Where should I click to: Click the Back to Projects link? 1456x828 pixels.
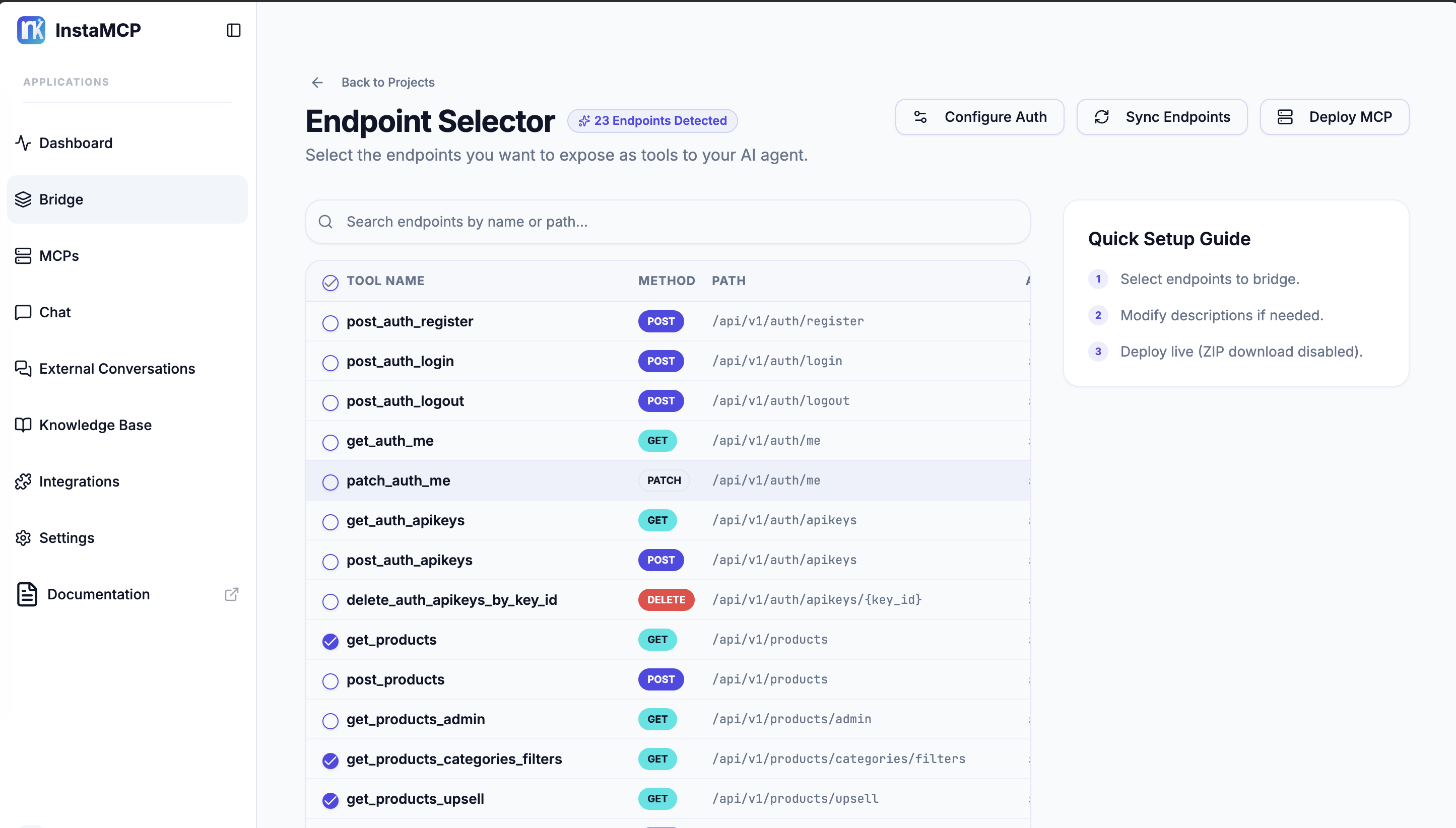(372, 83)
